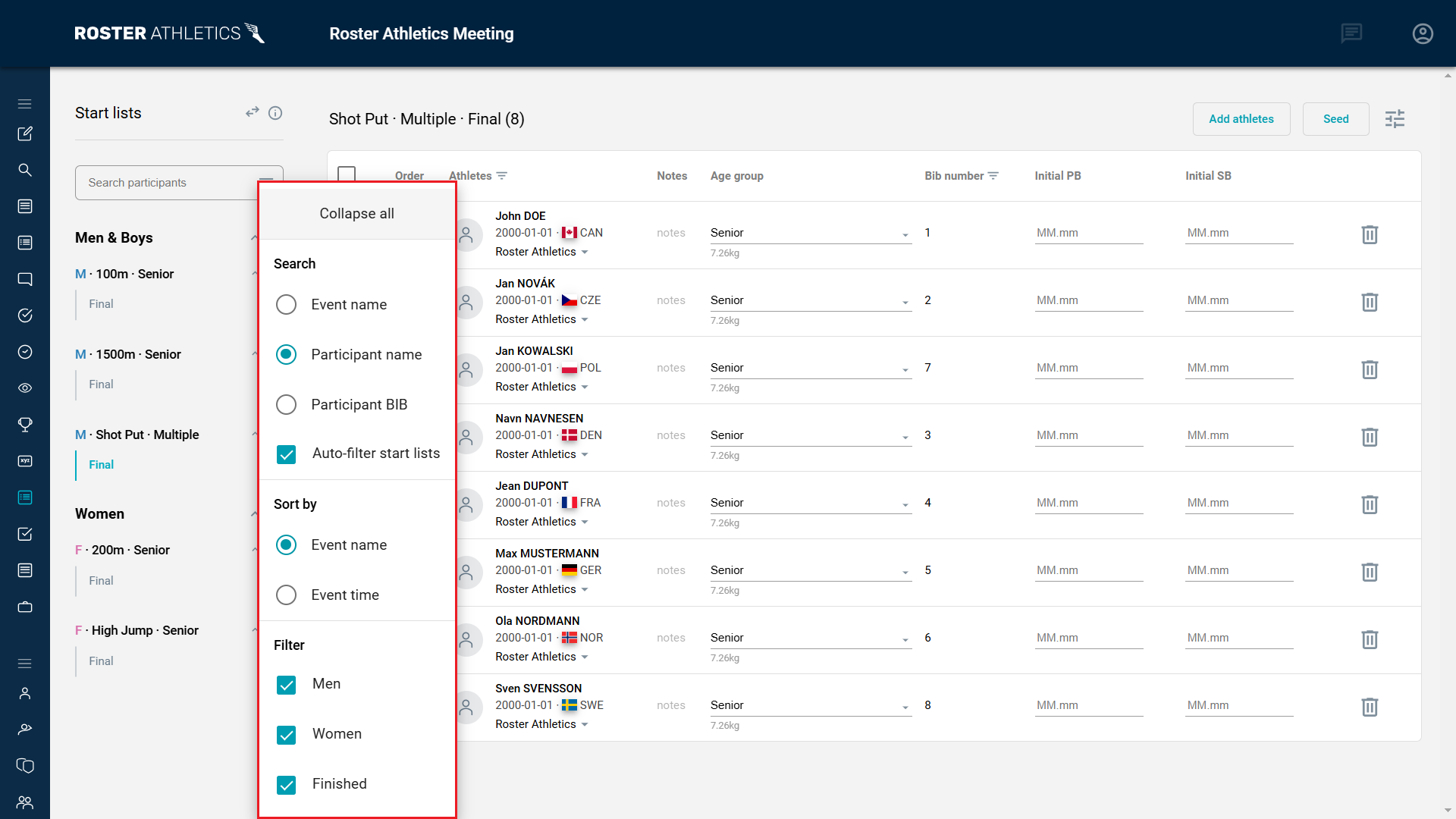Click the info icon next to Start lists
This screenshot has width=1456, height=819.
(275, 113)
